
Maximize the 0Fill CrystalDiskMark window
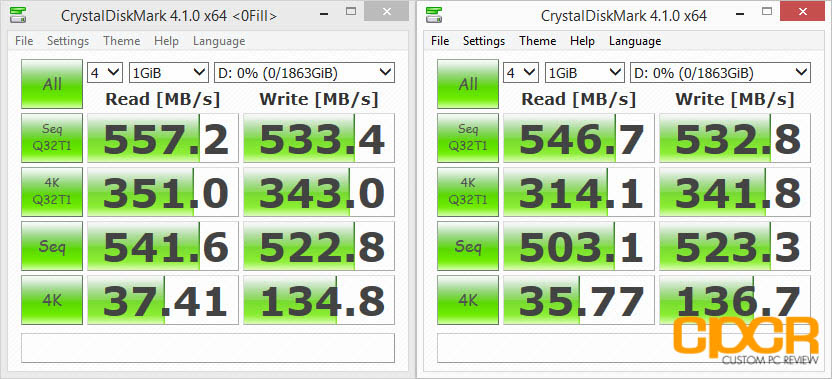351,11
